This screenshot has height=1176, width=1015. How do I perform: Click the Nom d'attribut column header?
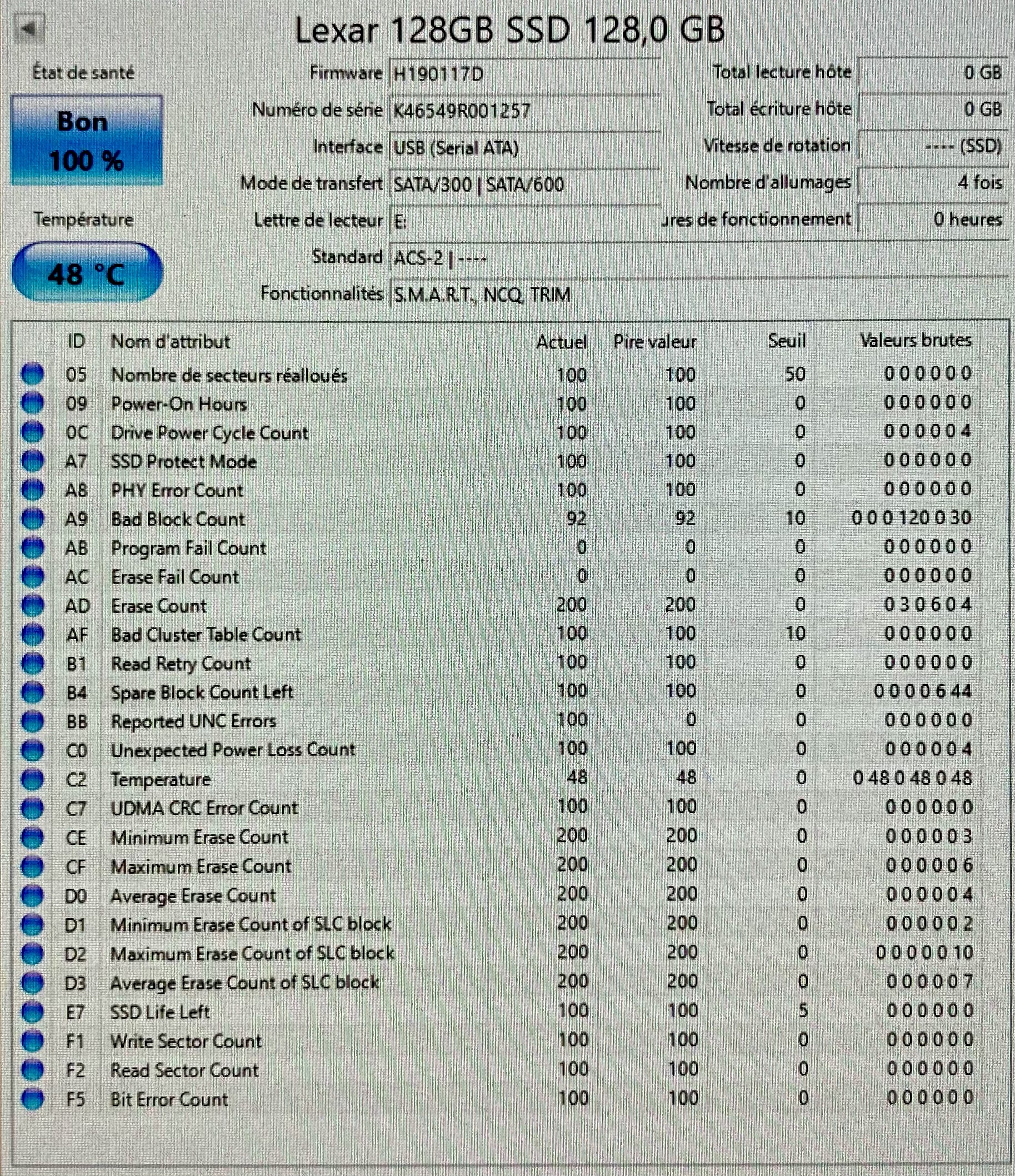click(x=170, y=341)
